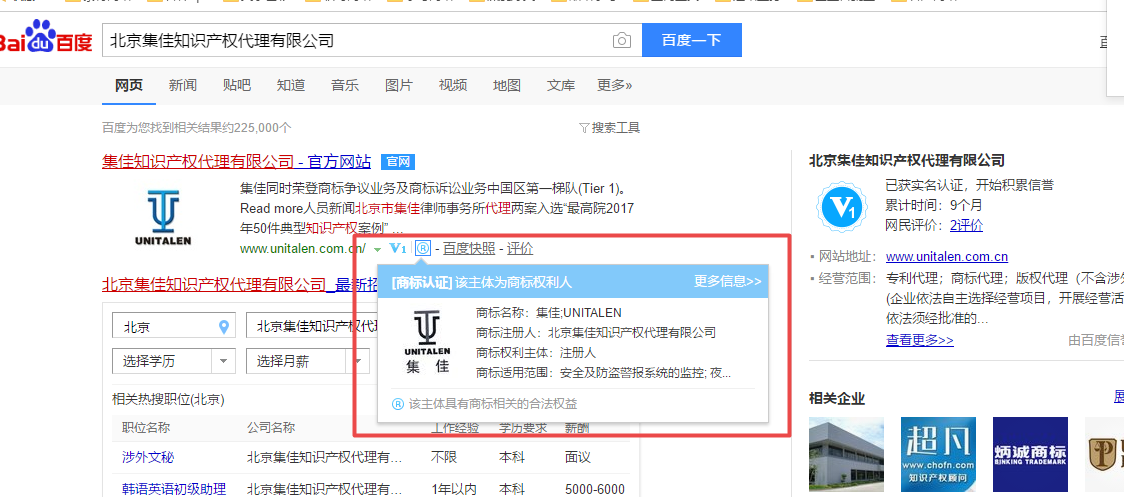
Task: Click the UNITALEN logo thumbnail in first result
Action: coord(163,215)
